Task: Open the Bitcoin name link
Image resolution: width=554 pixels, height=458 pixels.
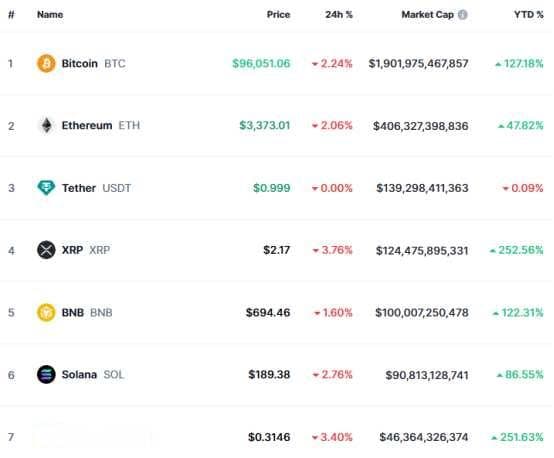Action: point(79,64)
